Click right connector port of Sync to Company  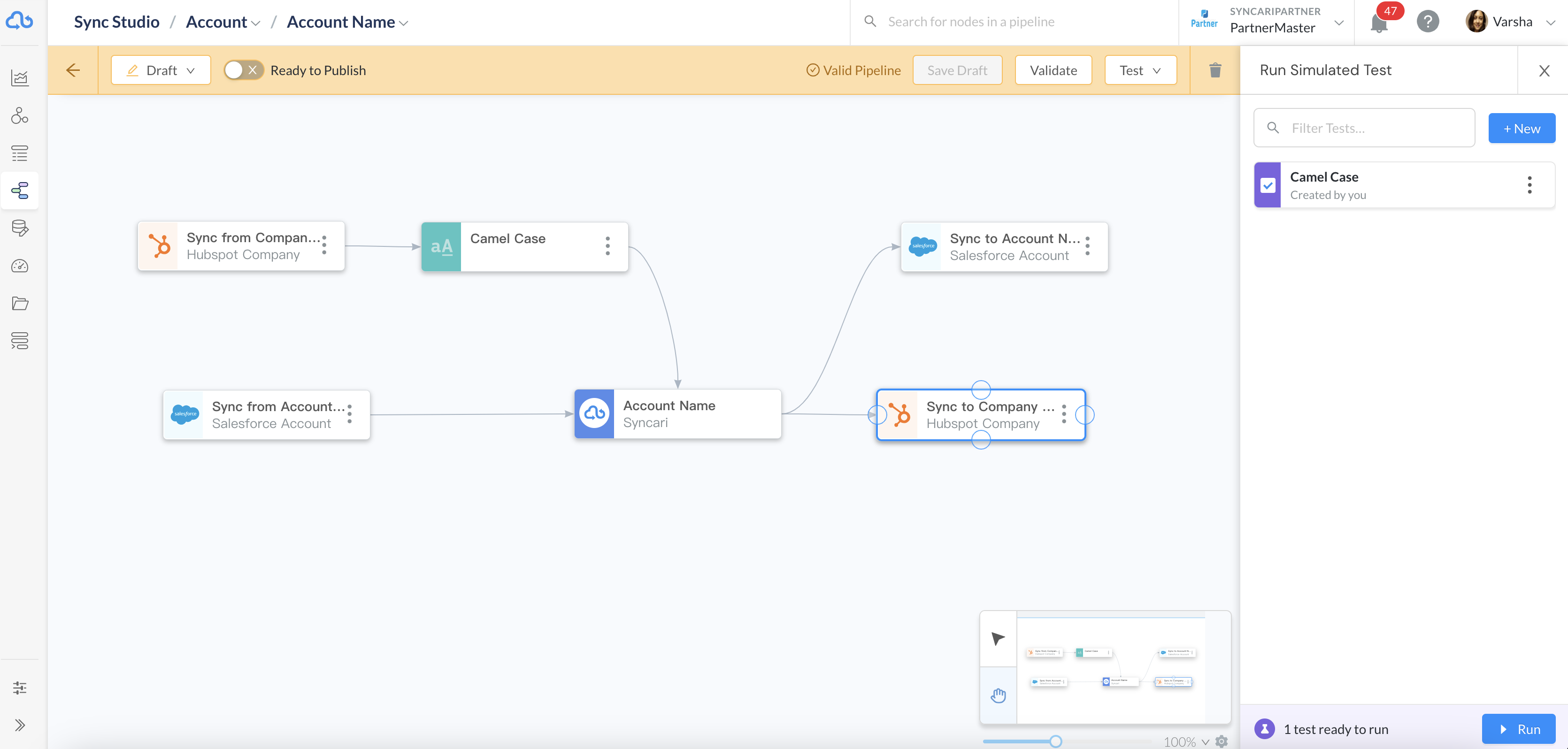click(x=1085, y=415)
